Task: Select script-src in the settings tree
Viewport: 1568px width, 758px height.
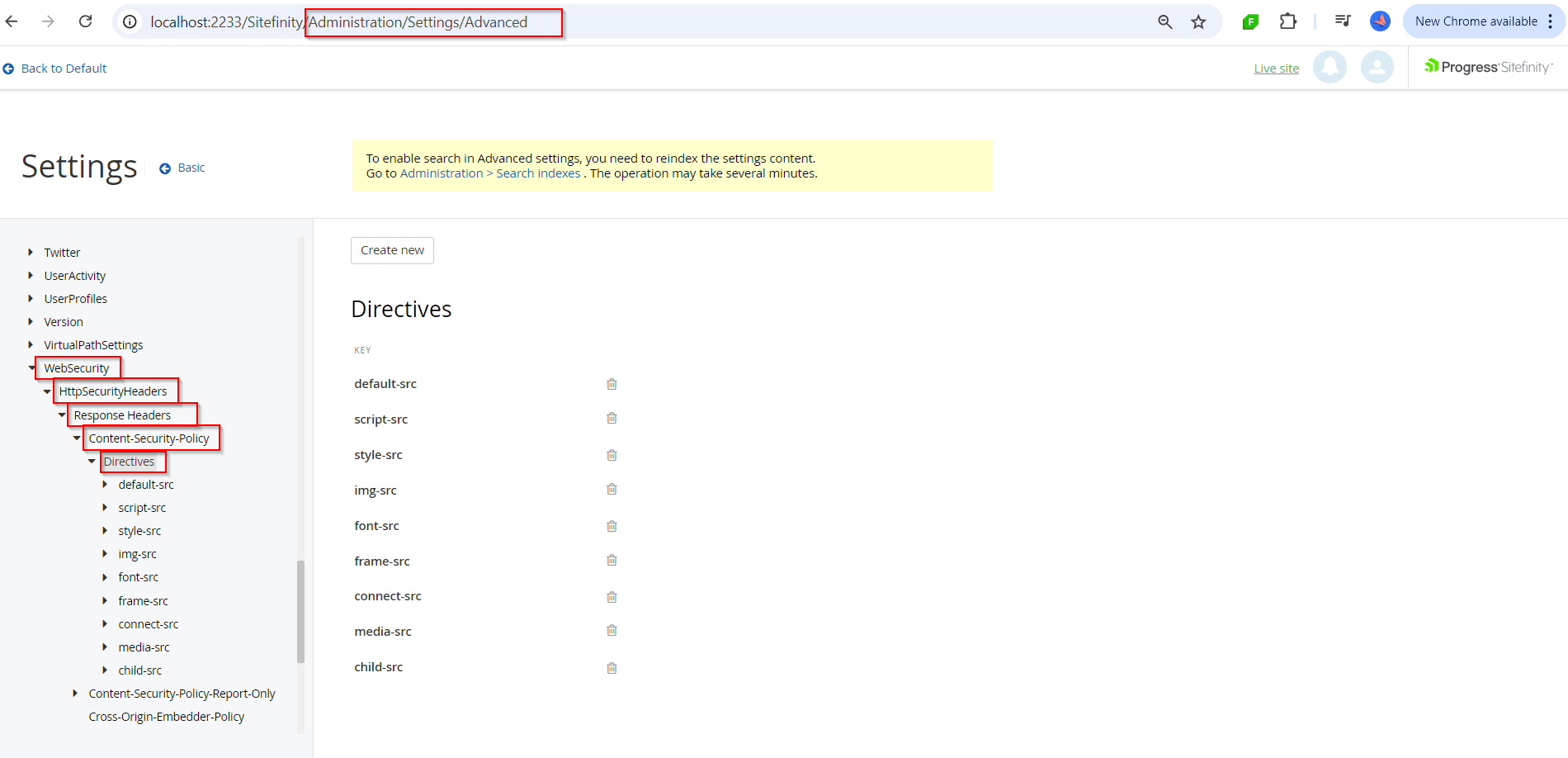Action: point(142,508)
